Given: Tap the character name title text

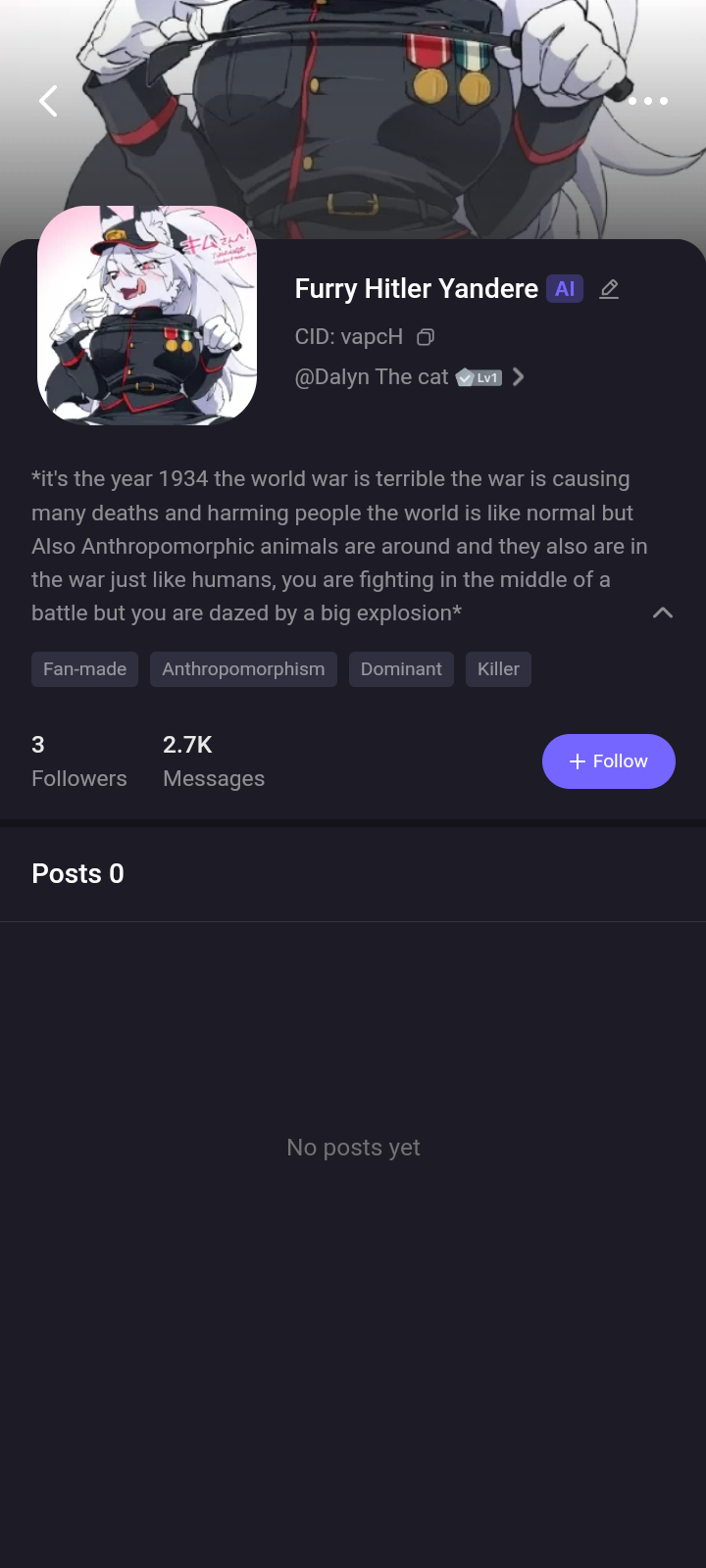Looking at the screenshot, I should point(416,289).
